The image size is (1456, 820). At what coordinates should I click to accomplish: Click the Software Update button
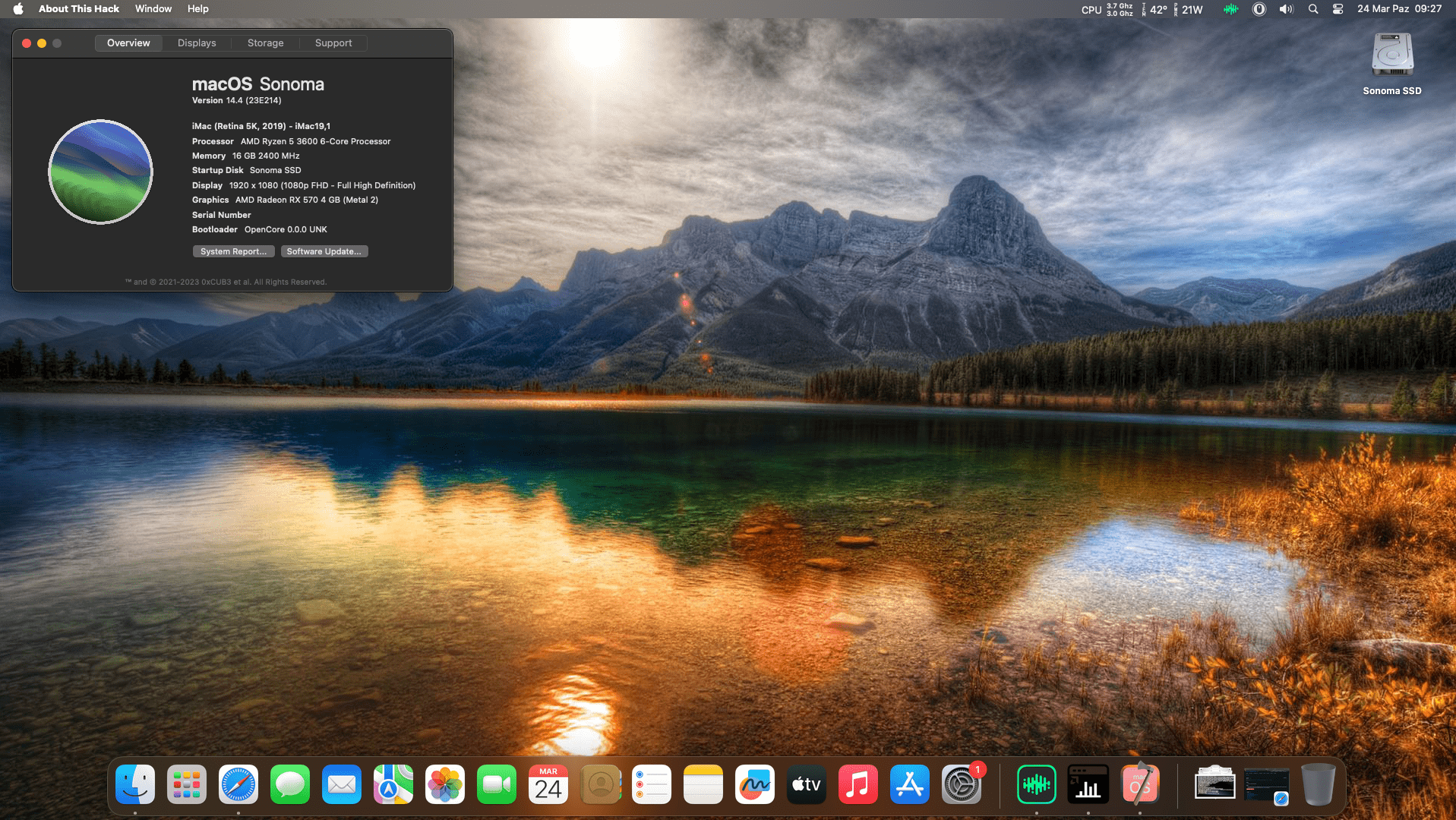coord(324,251)
